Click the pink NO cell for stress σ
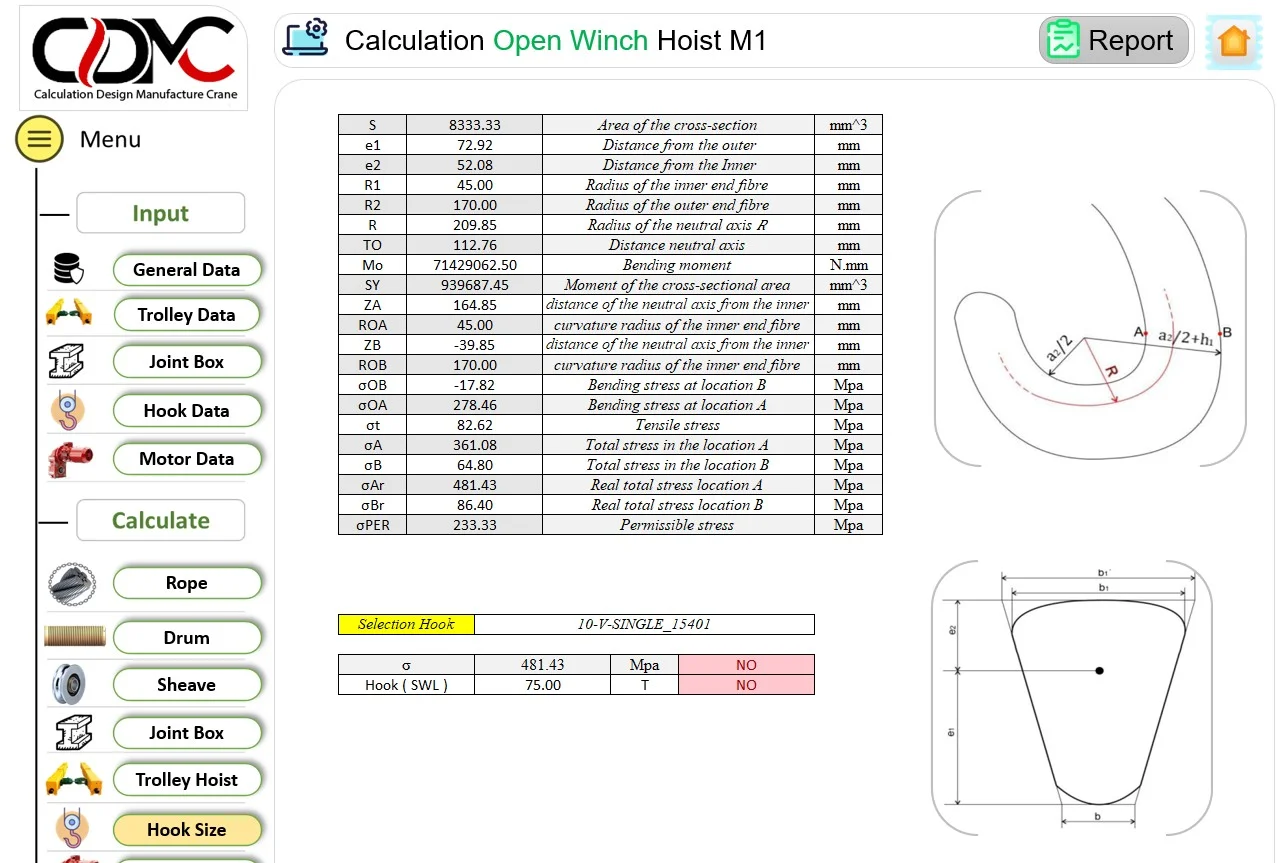Screen dimensions: 1277x863 [x=746, y=665]
